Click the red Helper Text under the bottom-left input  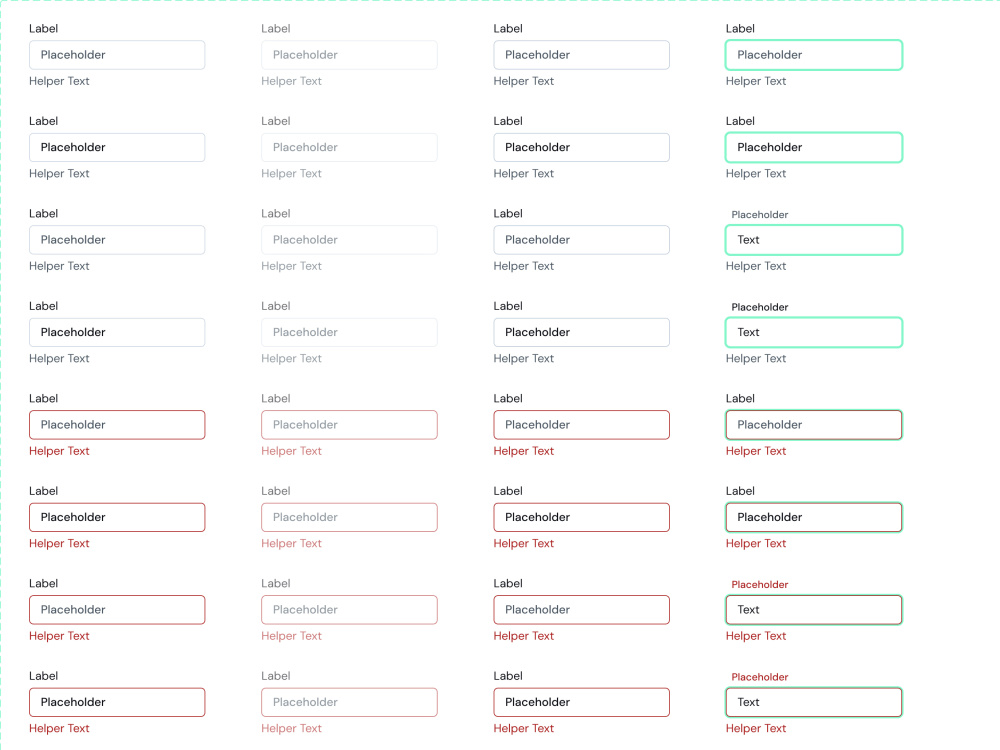click(59, 728)
